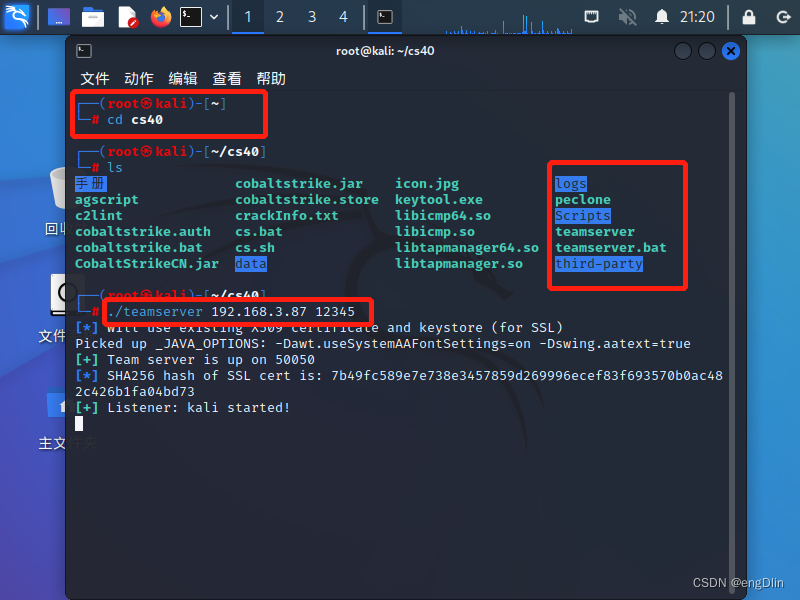The width and height of the screenshot is (800, 600).
Task: Click the agscript file name
Action: tap(107, 199)
